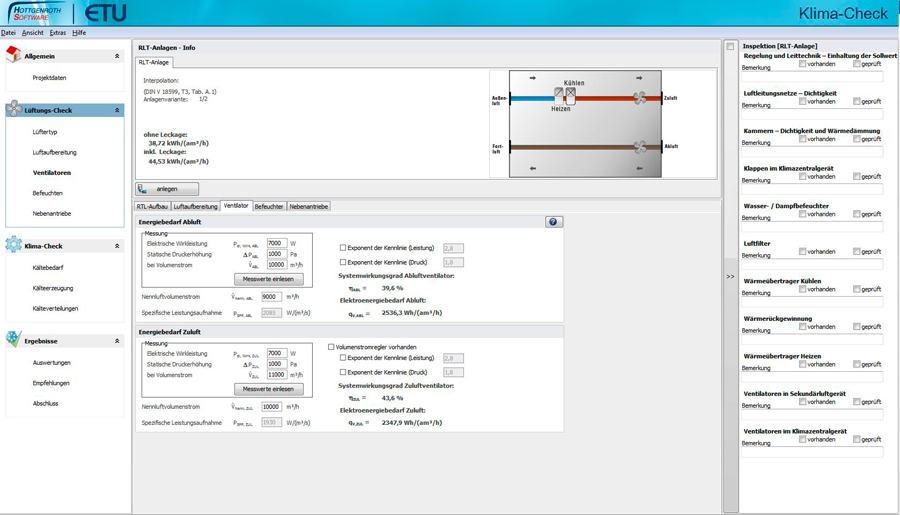Toggle Zuluft Exponent der Kennlinie (Druck)
Viewport: 900px width, 515px height.
coord(343,372)
